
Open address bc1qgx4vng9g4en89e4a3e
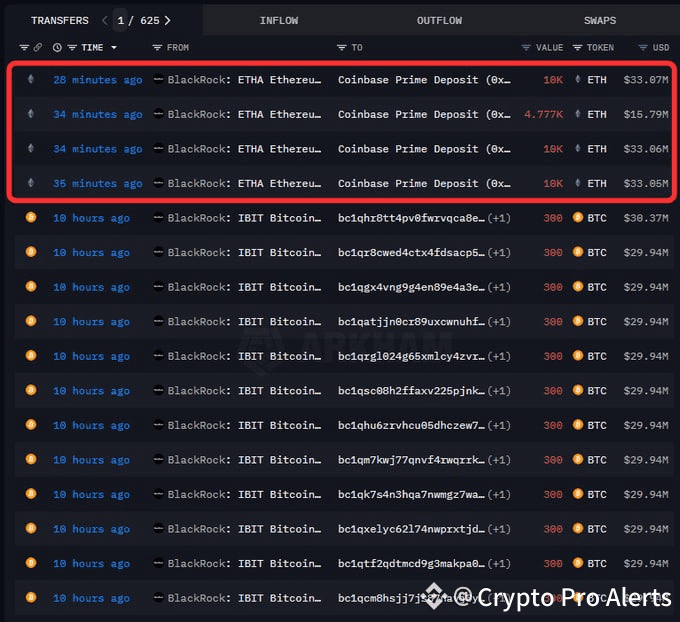411,287
